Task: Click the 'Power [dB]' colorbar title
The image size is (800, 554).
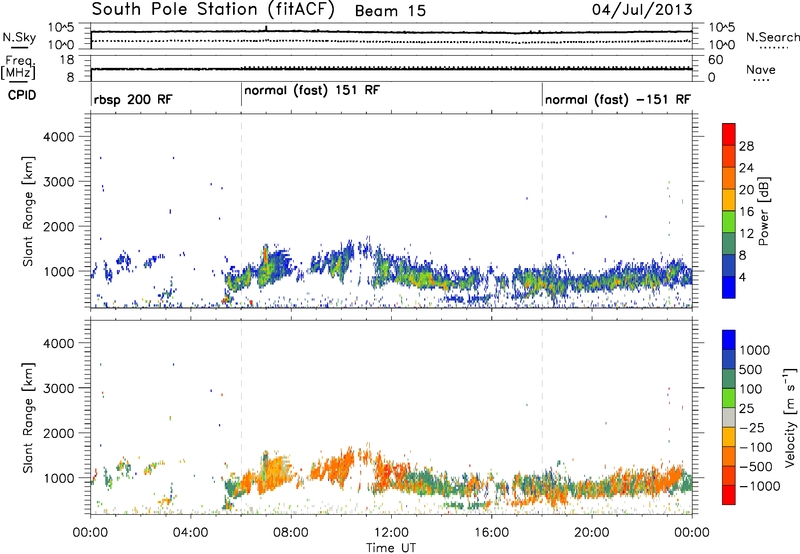Action: (x=763, y=211)
